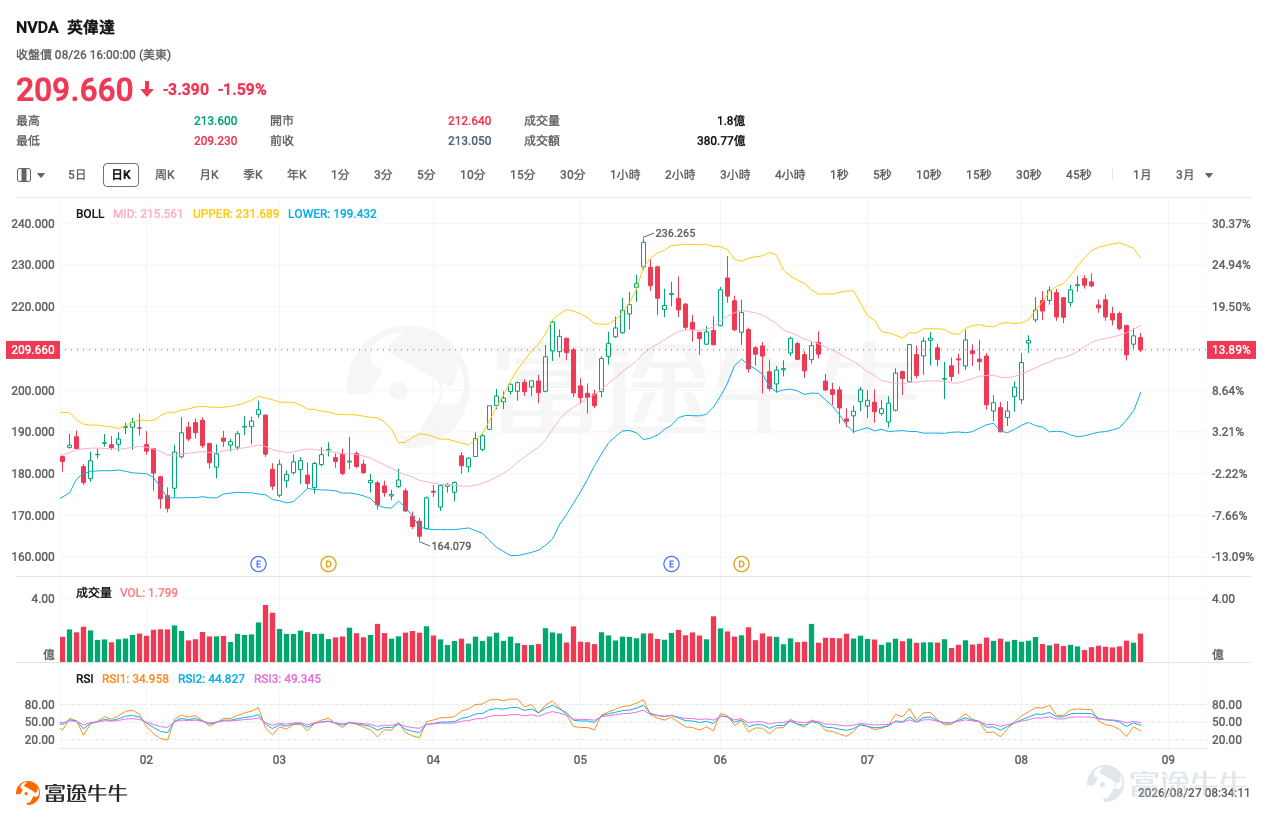Click the red down arrow beside price
Image resolution: width=1267 pixels, height=820 pixels.
point(147,89)
